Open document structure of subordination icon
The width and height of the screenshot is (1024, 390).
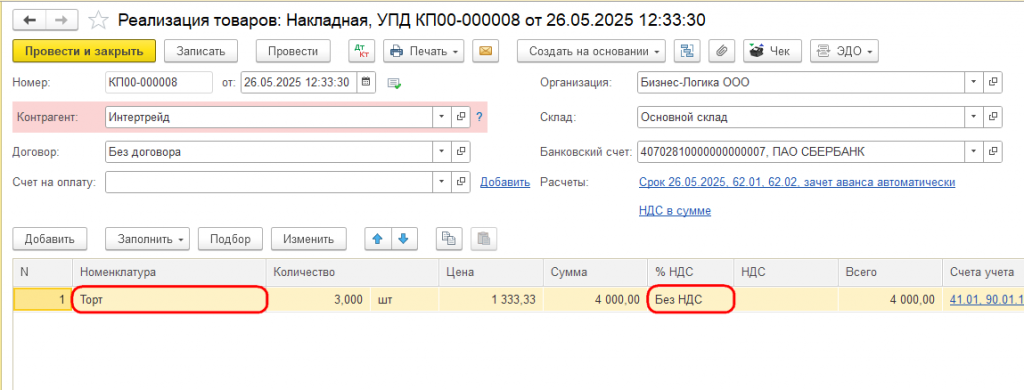[686, 50]
